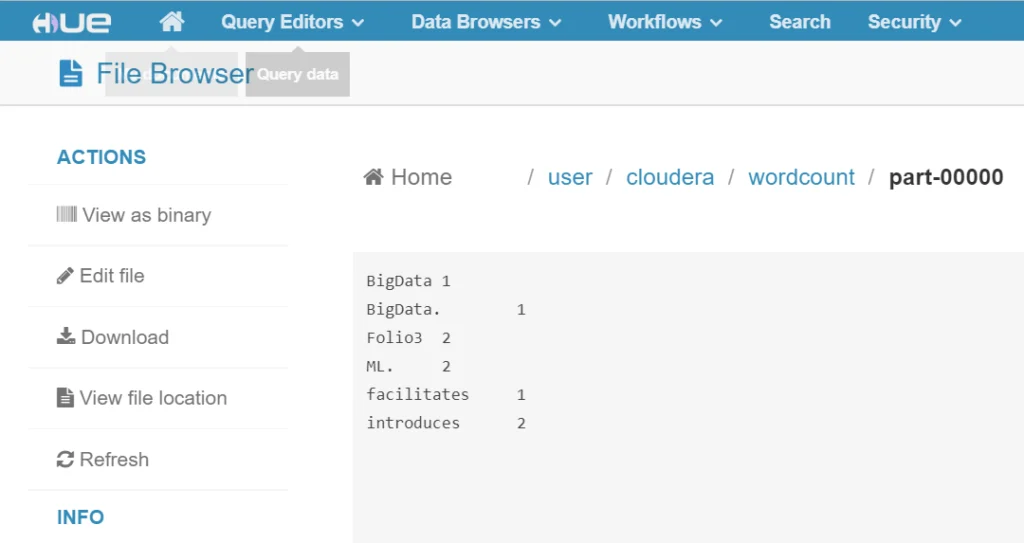Click the circular refresh icon
1024x543 pixels.
click(65, 459)
